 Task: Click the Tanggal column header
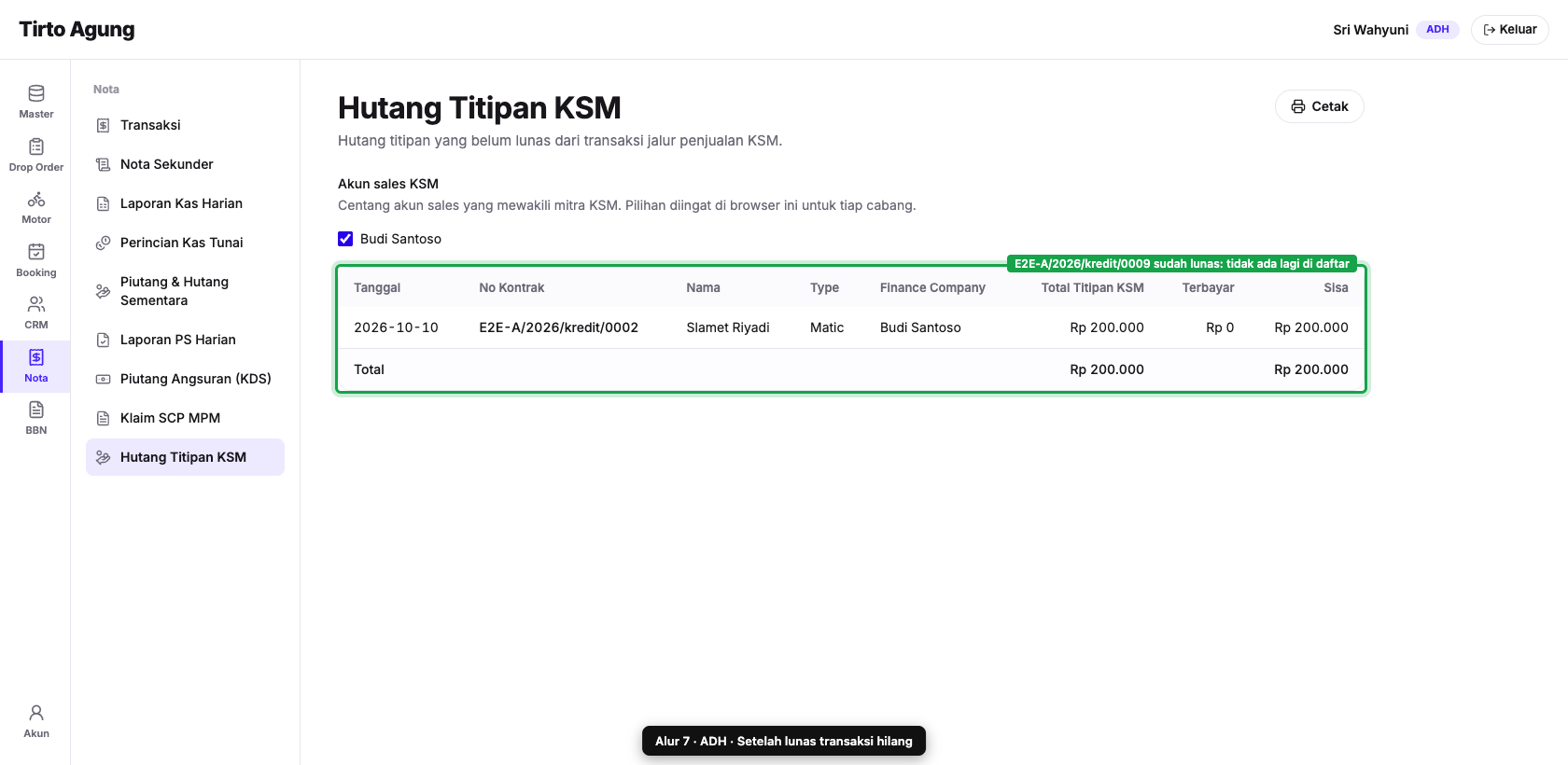coord(377,287)
